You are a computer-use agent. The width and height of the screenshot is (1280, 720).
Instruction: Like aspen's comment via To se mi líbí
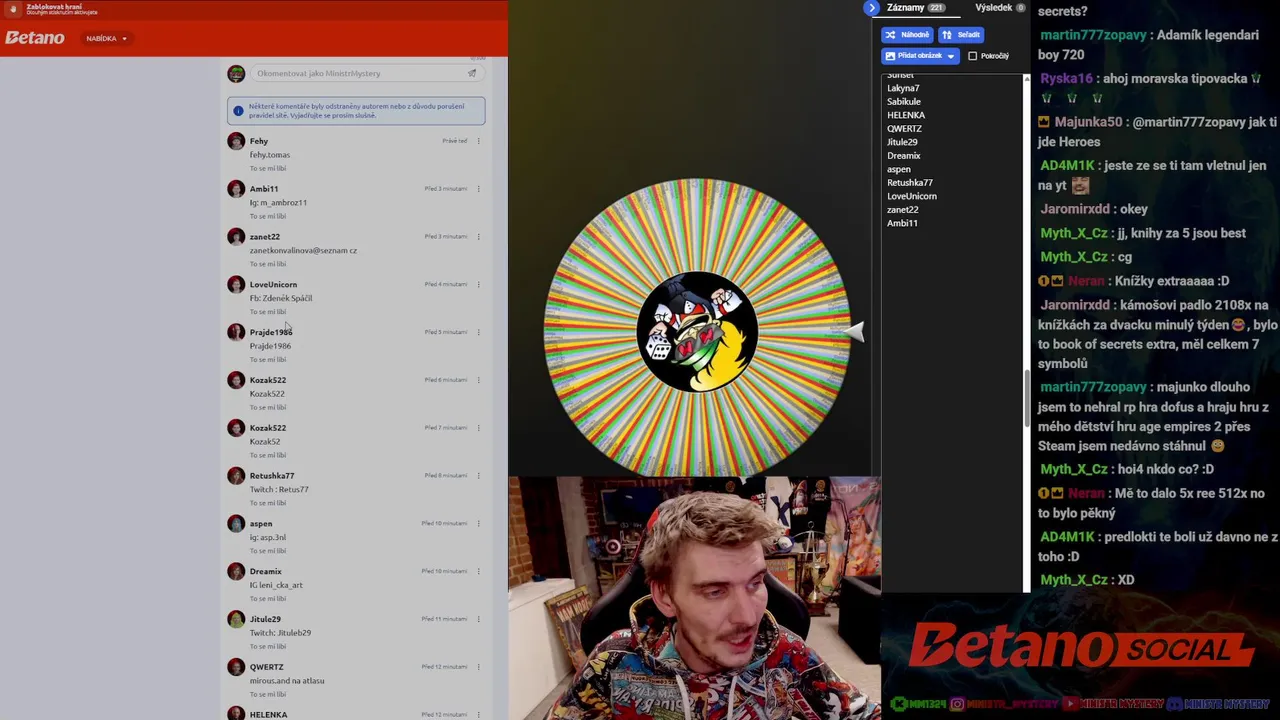click(267, 551)
